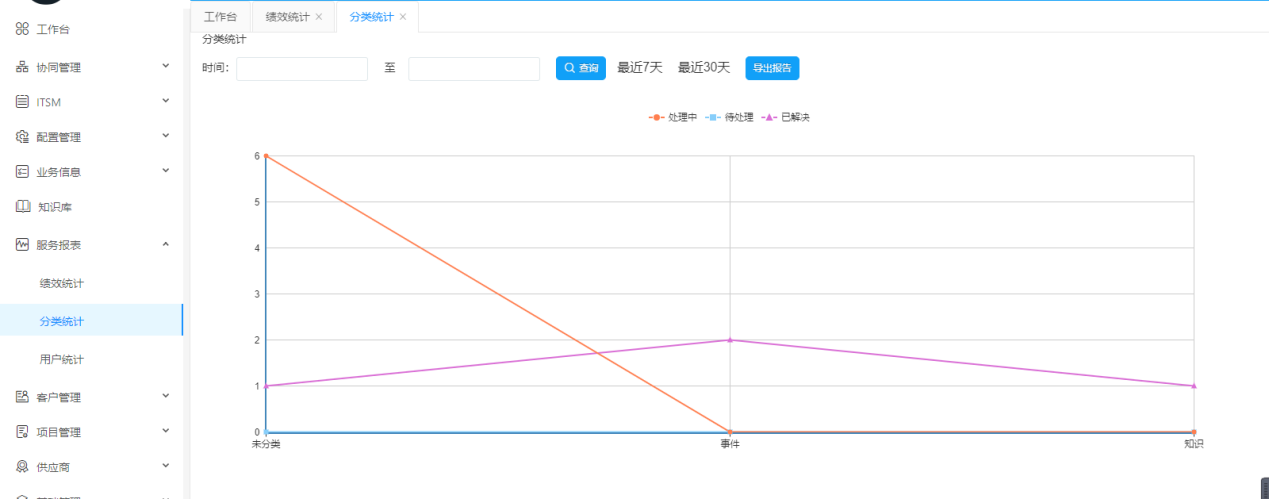The image size is (1269, 499).
Task: Collapse the 服务报表 menu chevron
Action: click(x=166, y=244)
